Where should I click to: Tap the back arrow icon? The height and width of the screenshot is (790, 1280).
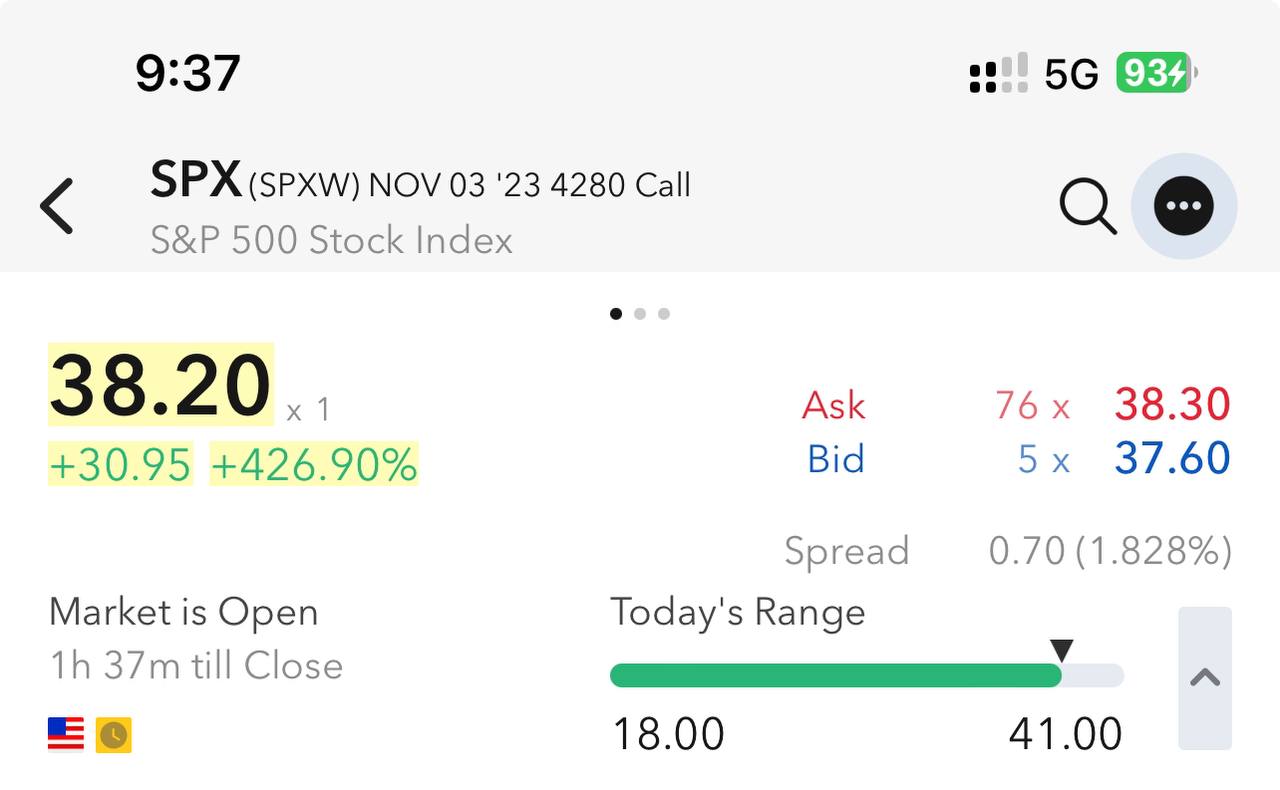pos(57,206)
